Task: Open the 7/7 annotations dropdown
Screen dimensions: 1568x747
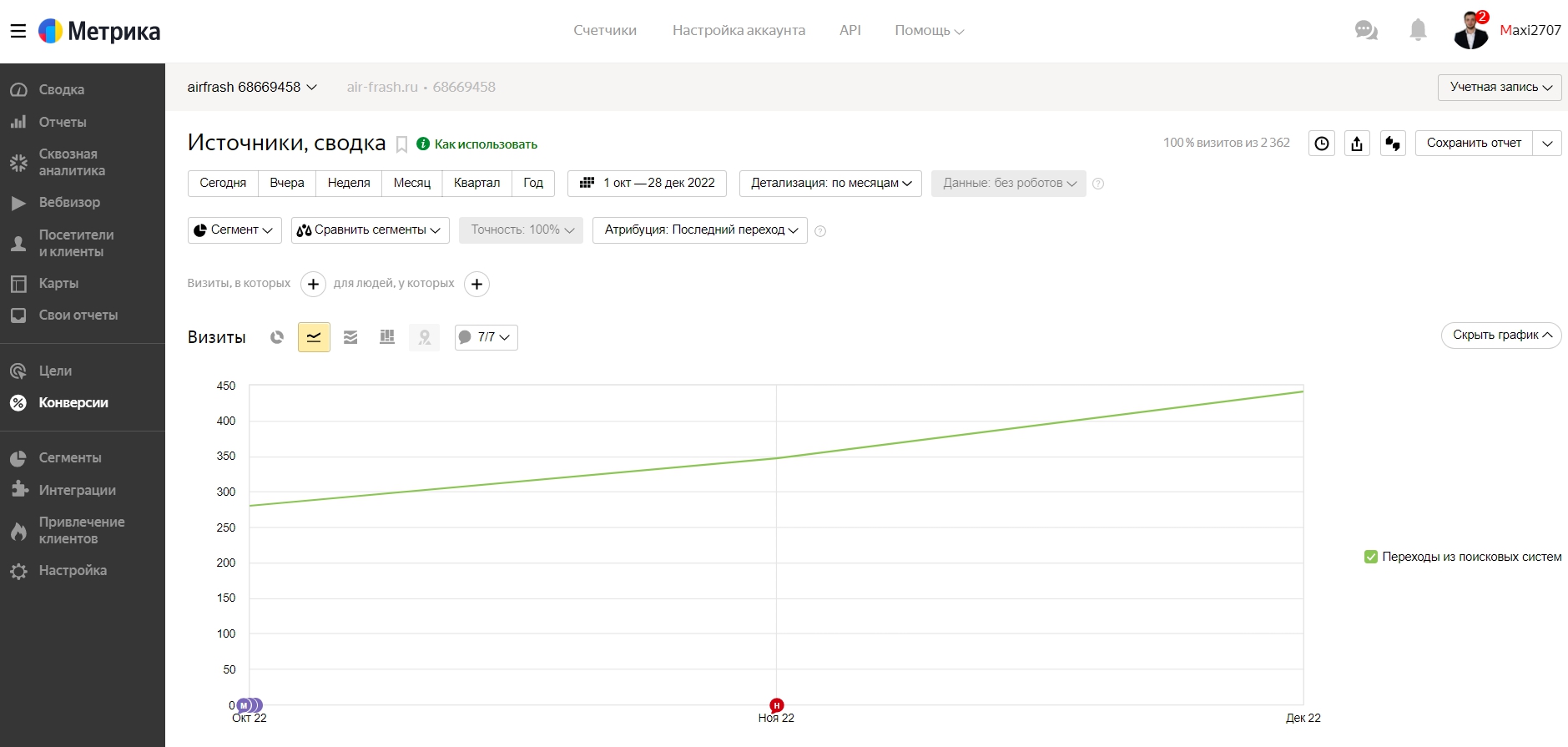Action: pyautogui.click(x=487, y=337)
